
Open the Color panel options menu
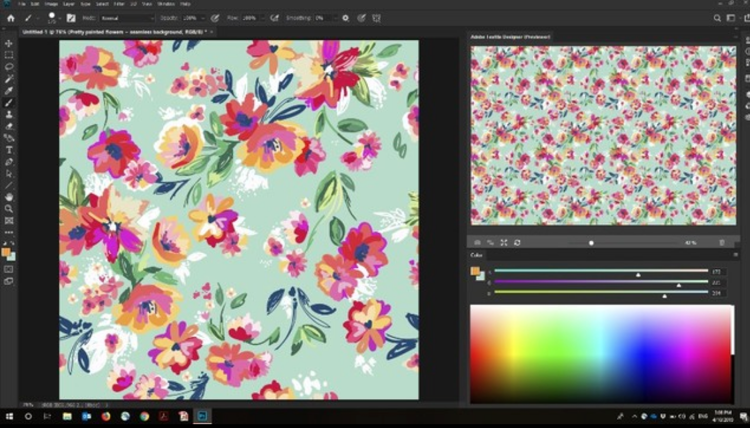coord(735,255)
